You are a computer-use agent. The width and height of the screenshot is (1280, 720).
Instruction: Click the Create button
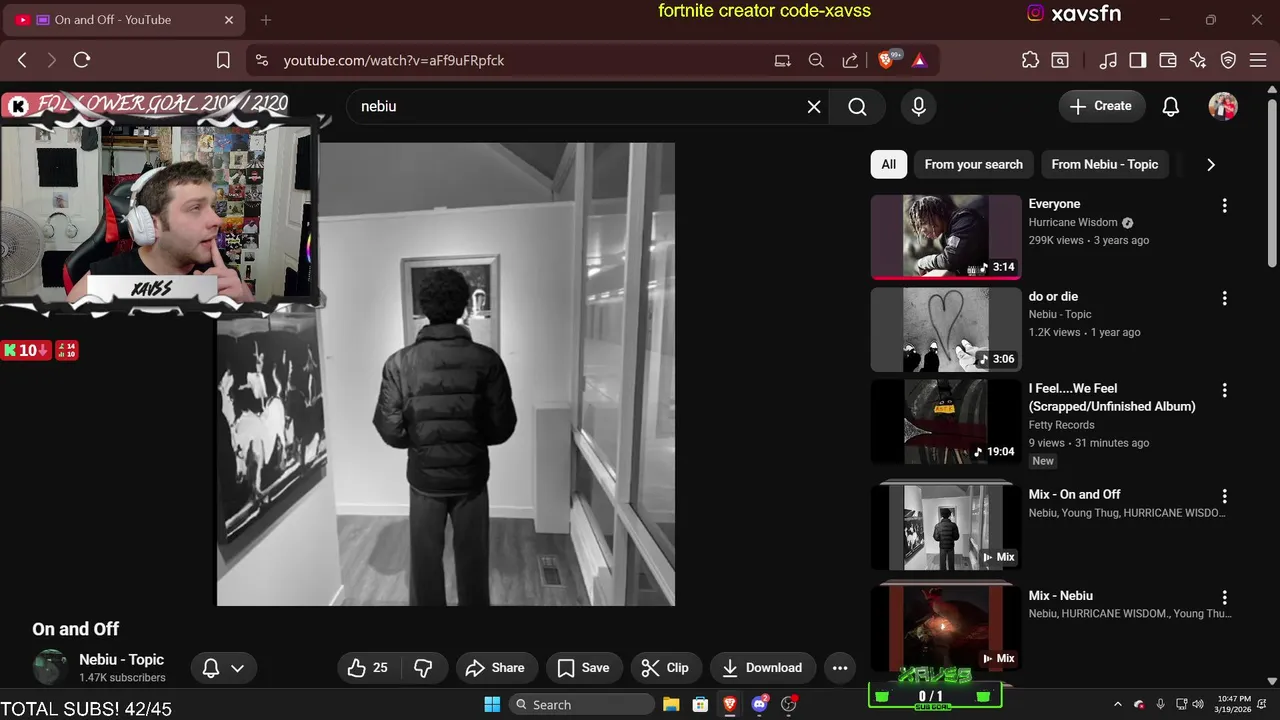pyautogui.click(x=1101, y=106)
